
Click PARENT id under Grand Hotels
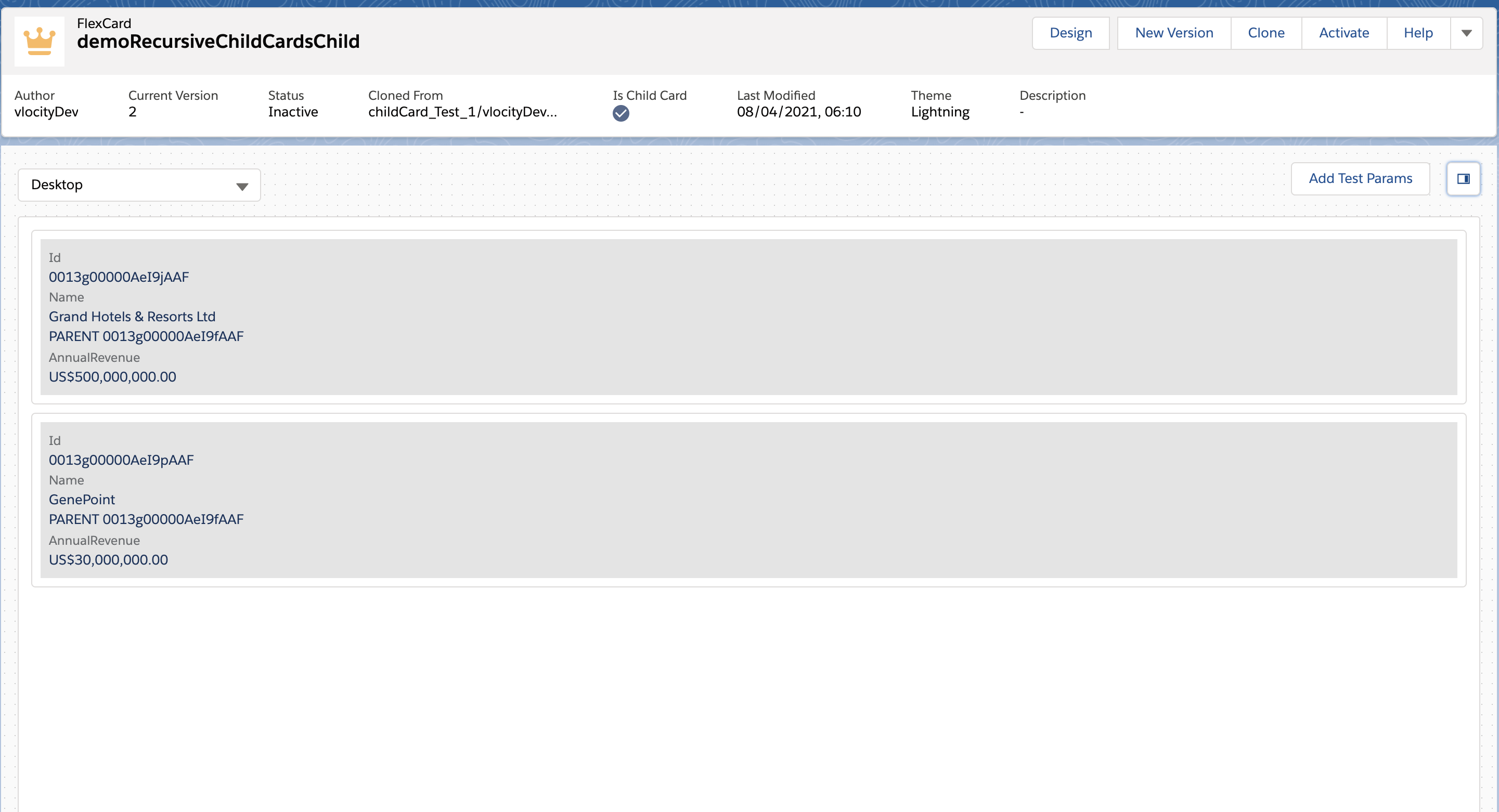click(x=146, y=336)
